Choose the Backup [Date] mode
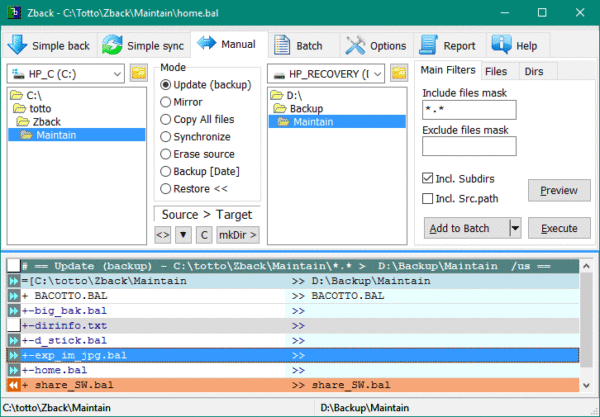The width and height of the screenshot is (600, 417). [200, 171]
